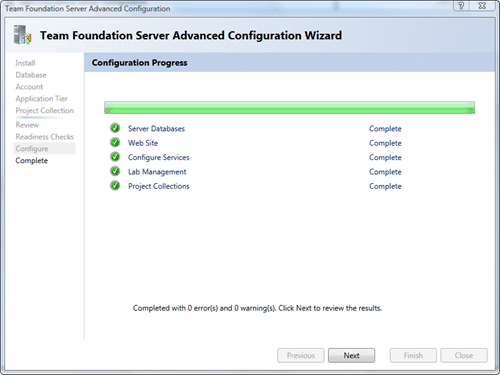Viewport: 500px width, 375px height.
Task: Click Complete status for Server Databases
Action: coord(385,129)
